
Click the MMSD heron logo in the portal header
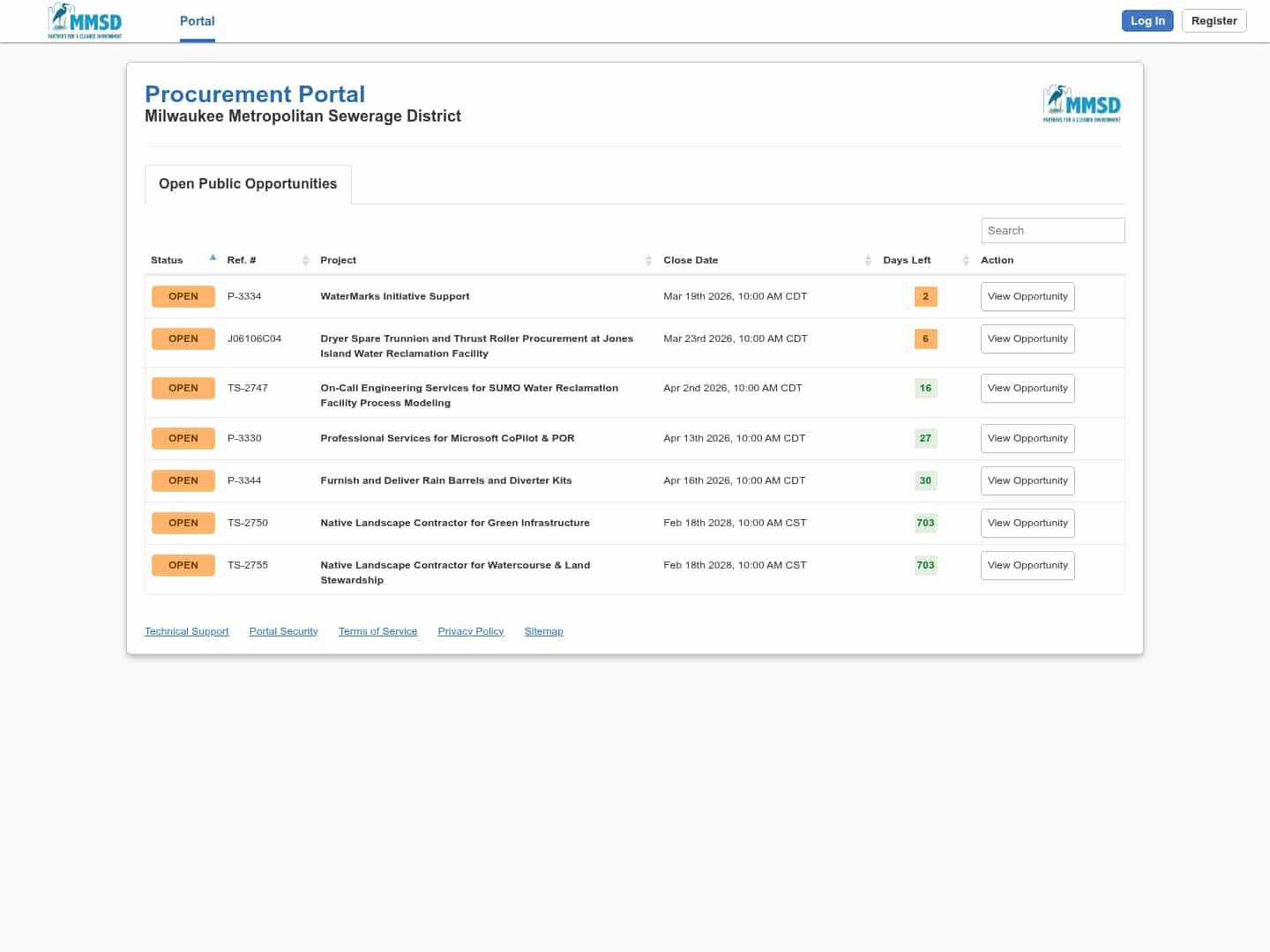(x=1081, y=104)
